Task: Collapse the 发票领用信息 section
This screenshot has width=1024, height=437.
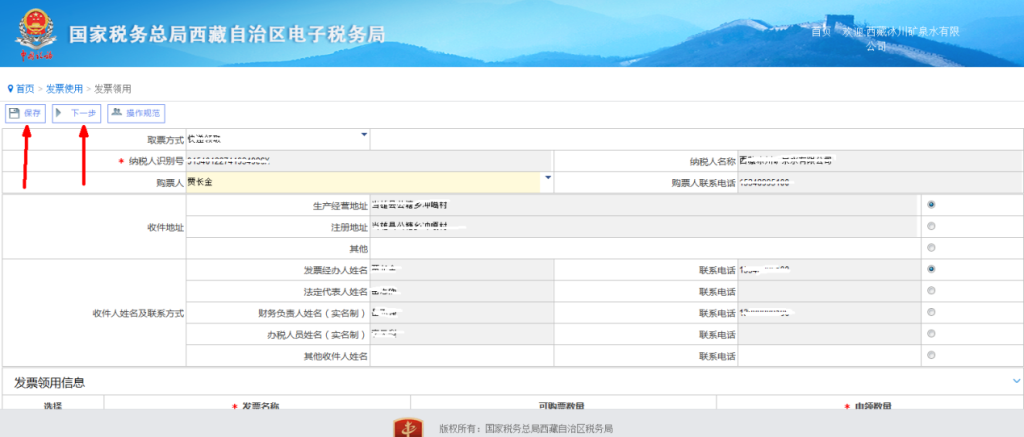Action: point(1016,381)
